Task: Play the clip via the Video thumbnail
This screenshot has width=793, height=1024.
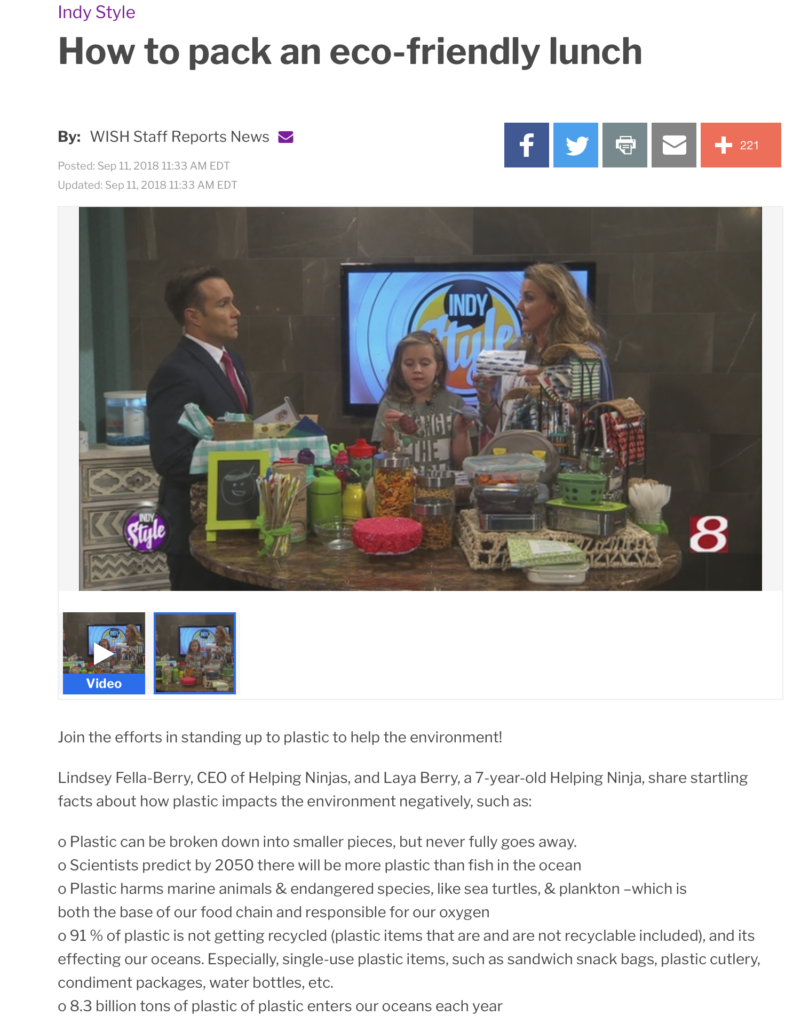Action: pos(104,652)
